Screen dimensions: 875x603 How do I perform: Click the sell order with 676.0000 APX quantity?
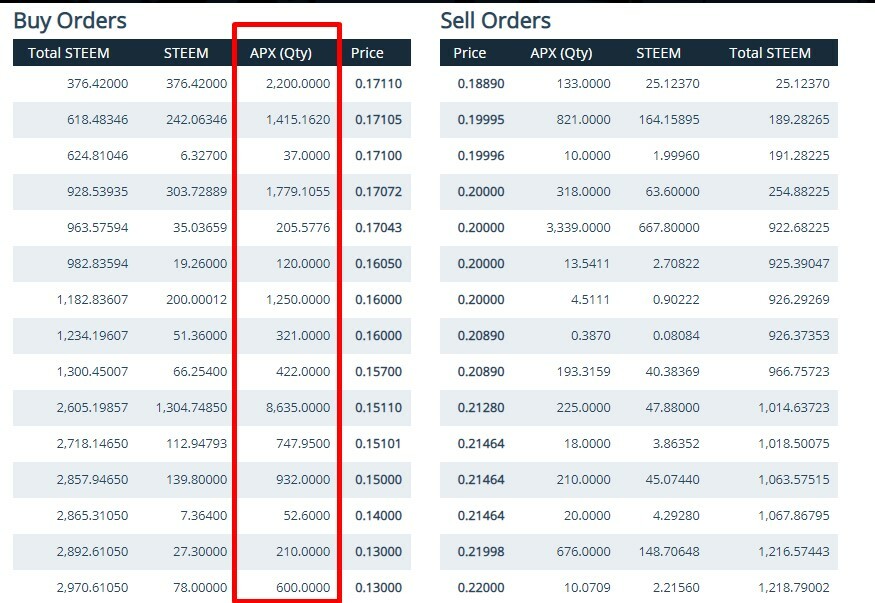pos(578,552)
